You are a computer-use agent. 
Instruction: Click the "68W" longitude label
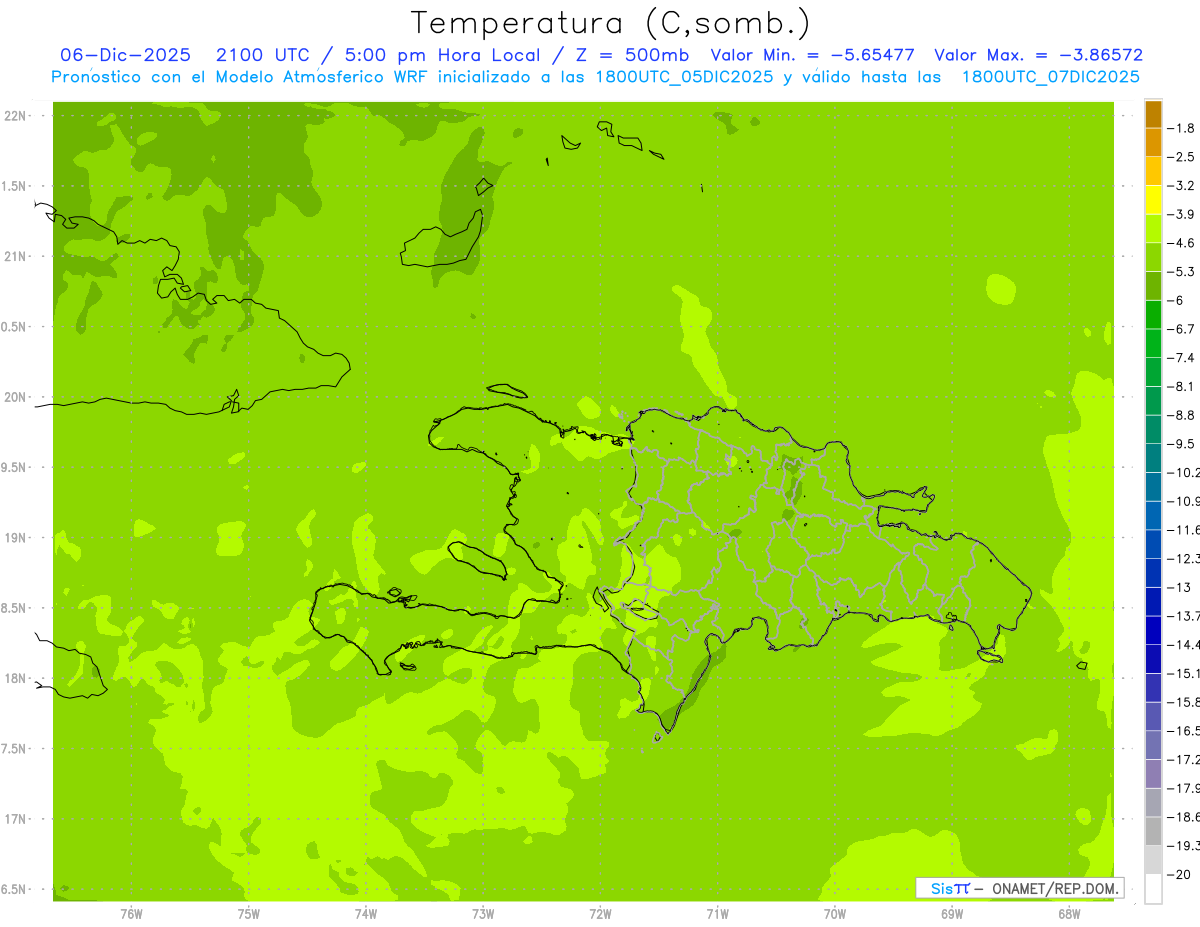[1069, 914]
